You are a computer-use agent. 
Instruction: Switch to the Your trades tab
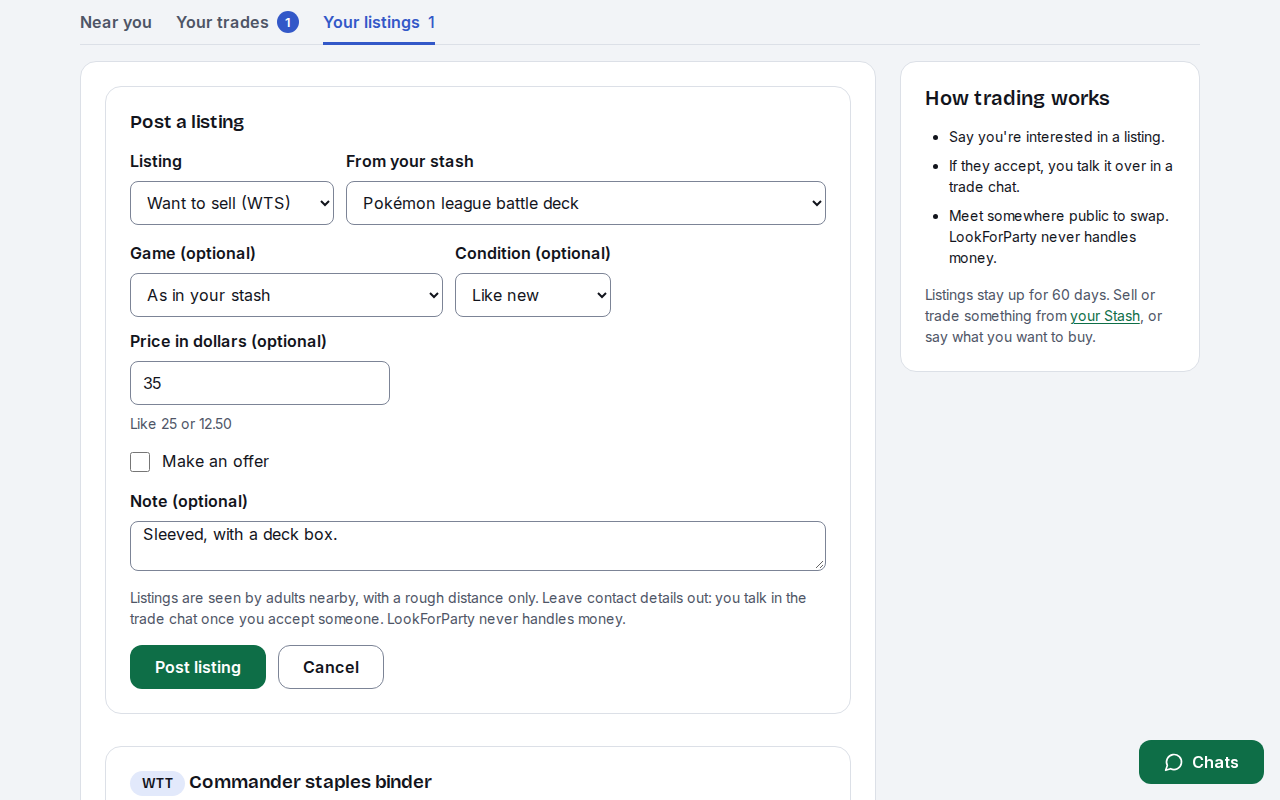(x=237, y=22)
